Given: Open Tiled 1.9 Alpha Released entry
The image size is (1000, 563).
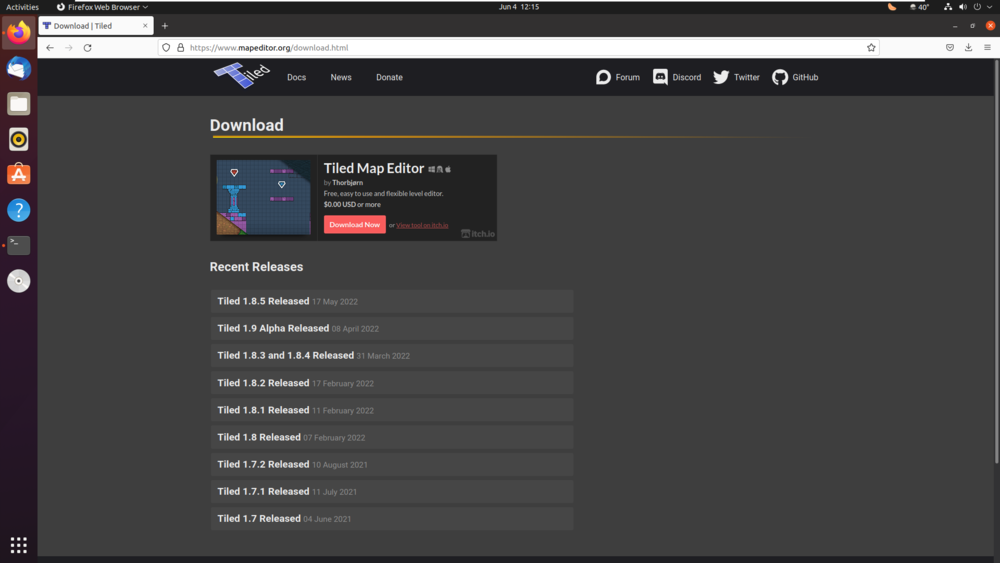Looking at the screenshot, I should coord(392,328).
